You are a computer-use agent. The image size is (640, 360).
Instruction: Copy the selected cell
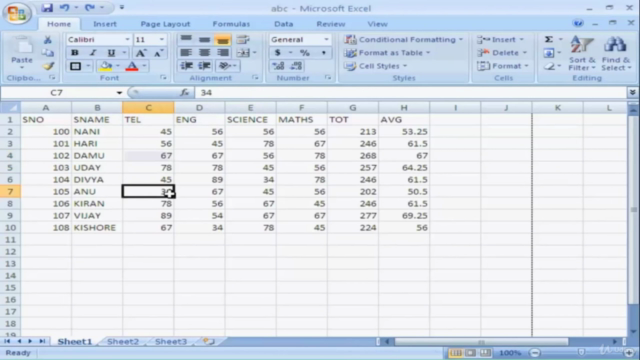(48, 53)
